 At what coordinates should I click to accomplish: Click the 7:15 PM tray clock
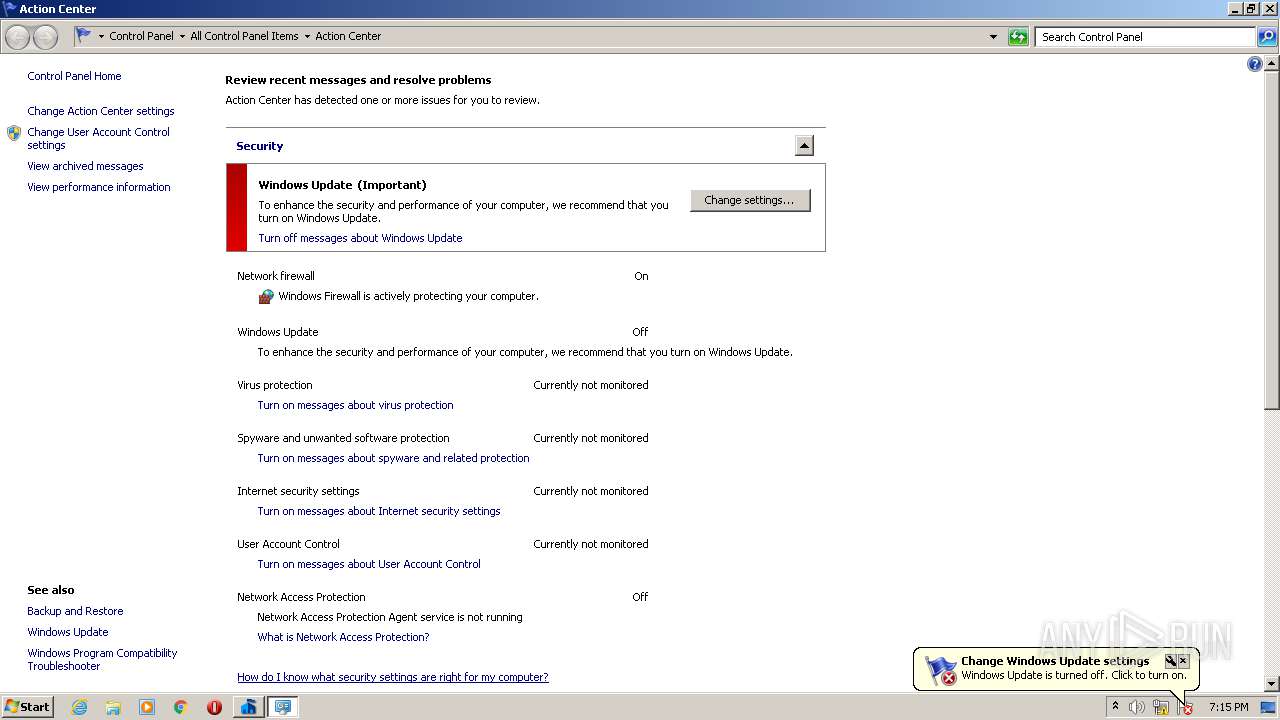pyautogui.click(x=1228, y=707)
